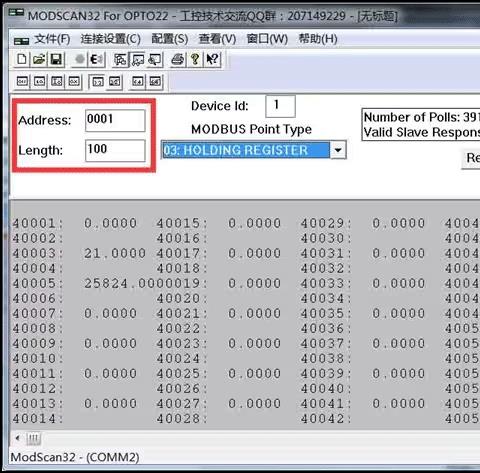Open the 配置(S) menu
The width and height of the screenshot is (480, 473).
[170, 39]
